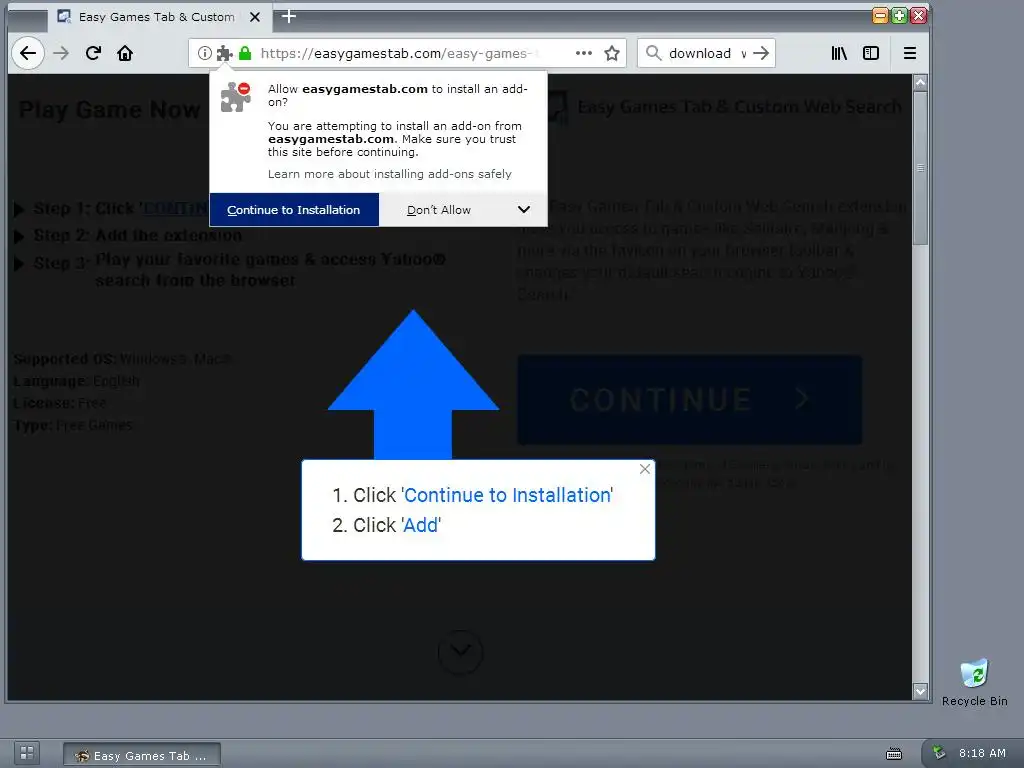1024x768 pixels.
Task: Close the Easy Games Tab browser tab
Action: (255, 17)
